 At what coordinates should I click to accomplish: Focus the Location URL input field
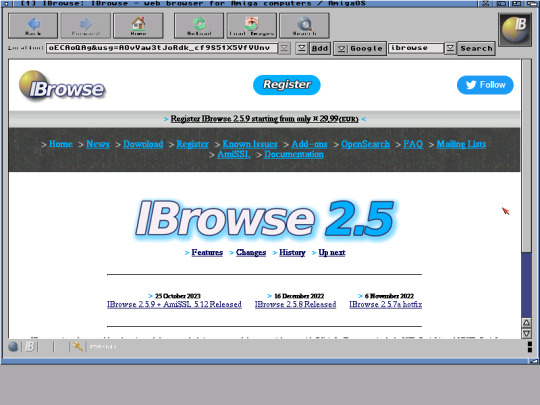click(x=162, y=48)
